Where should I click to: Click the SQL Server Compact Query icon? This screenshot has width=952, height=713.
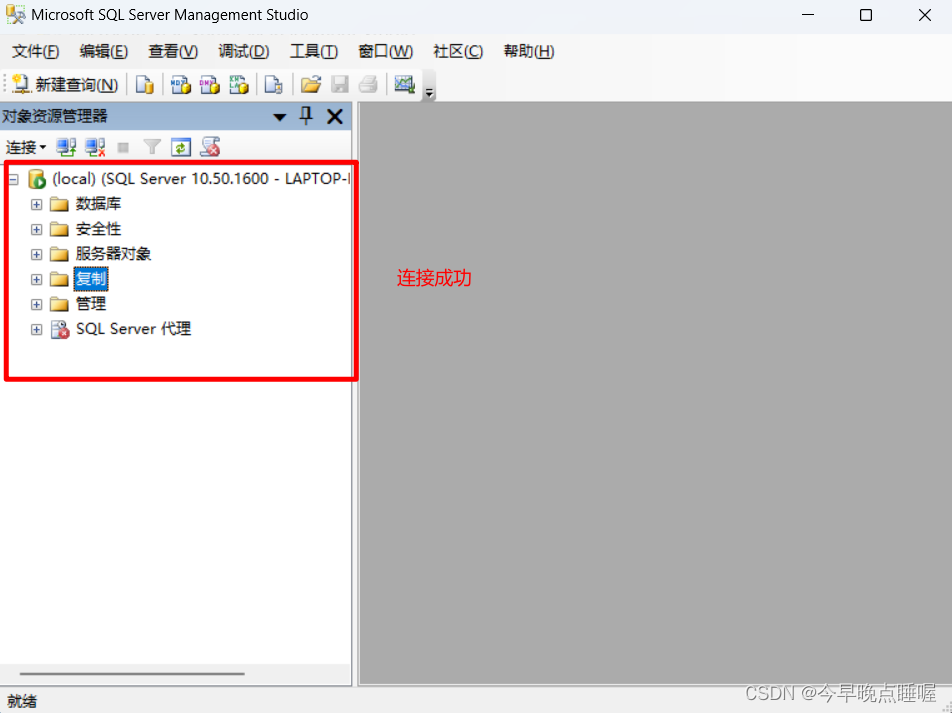point(273,84)
